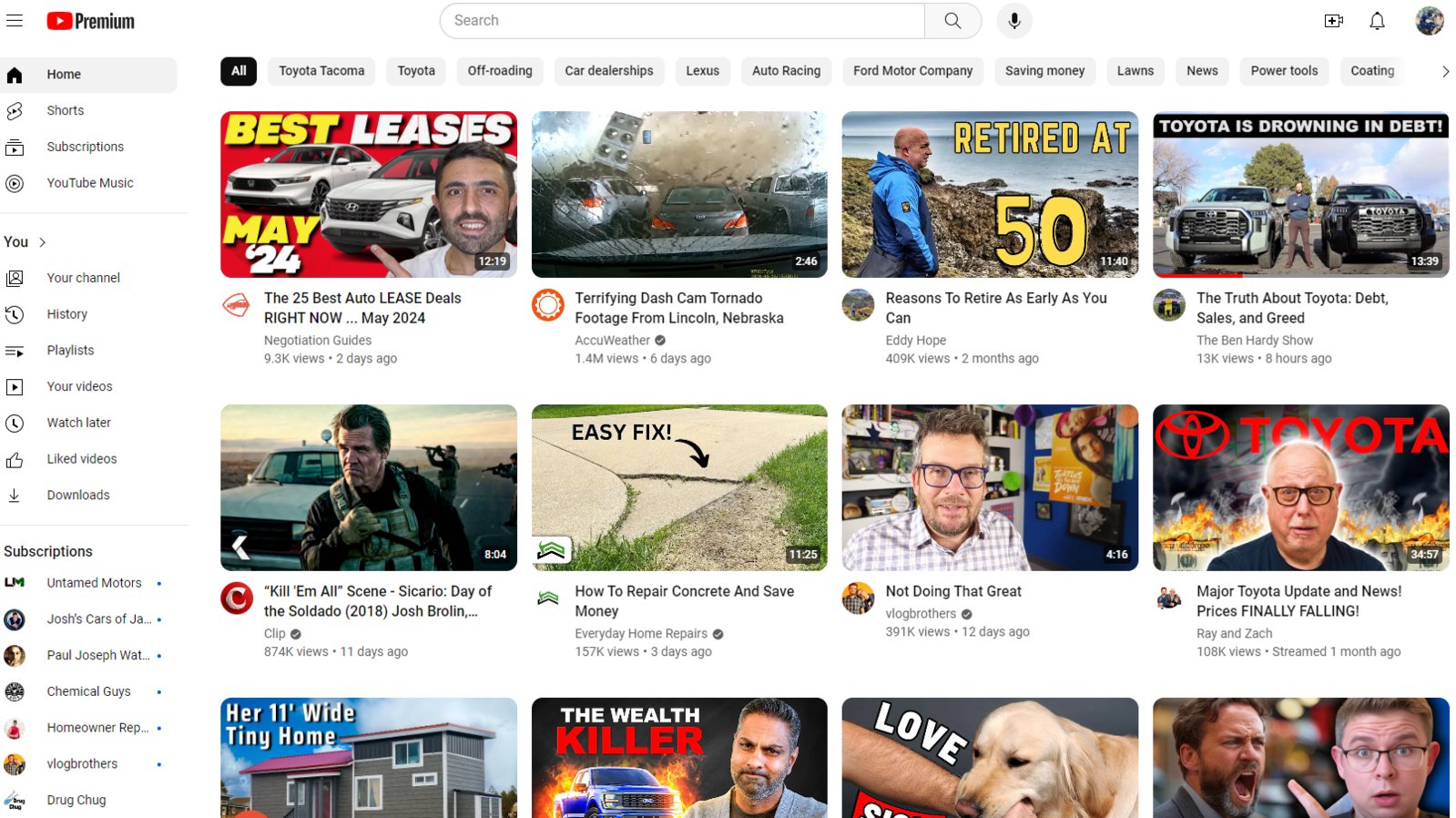Play the Easy Fix concrete thumbnail
1456x818 pixels.
point(679,488)
